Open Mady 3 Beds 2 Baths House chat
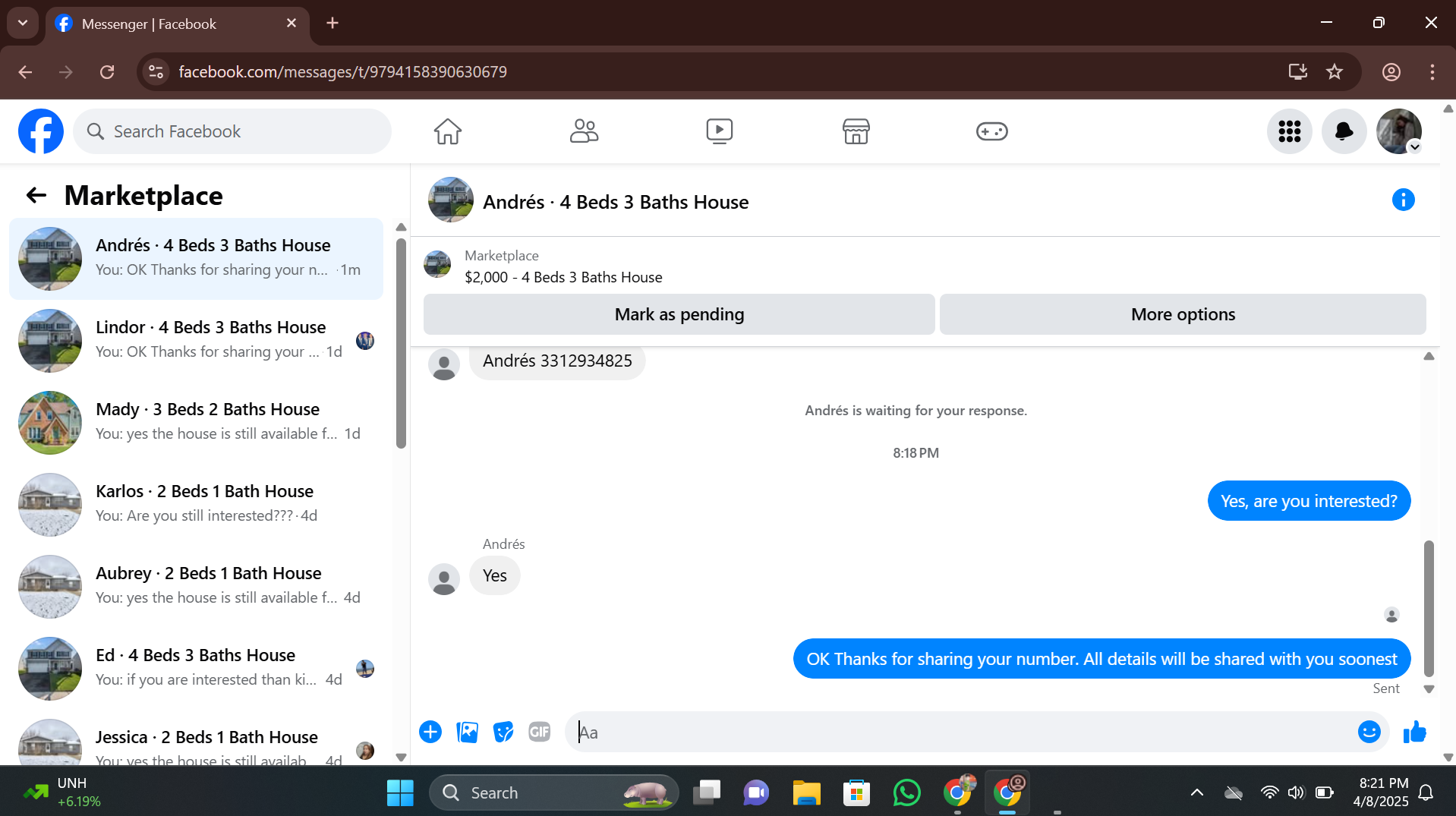1456x816 pixels. (x=196, y=423)
